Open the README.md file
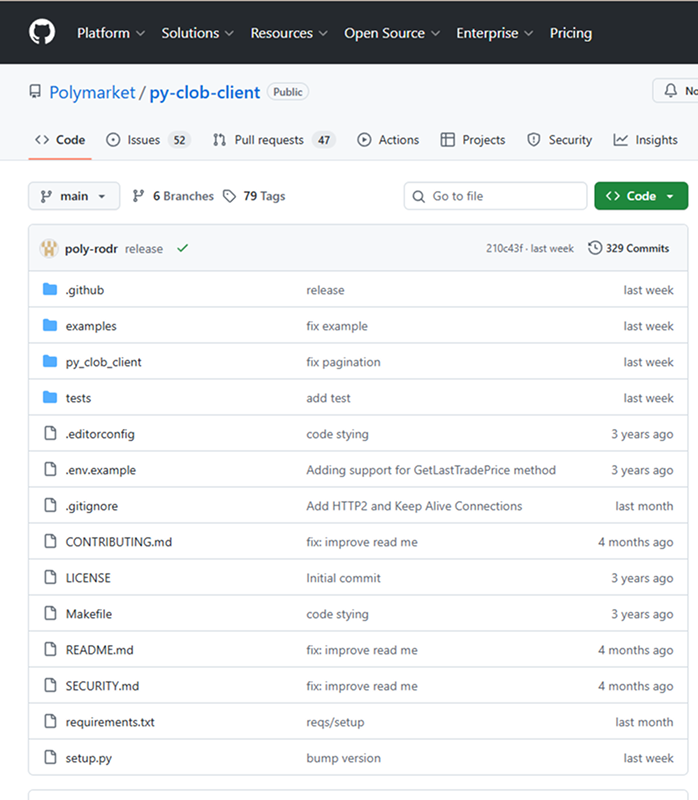Image resolution: width=698 pixels, height=800 pixels. coord(99,650)
